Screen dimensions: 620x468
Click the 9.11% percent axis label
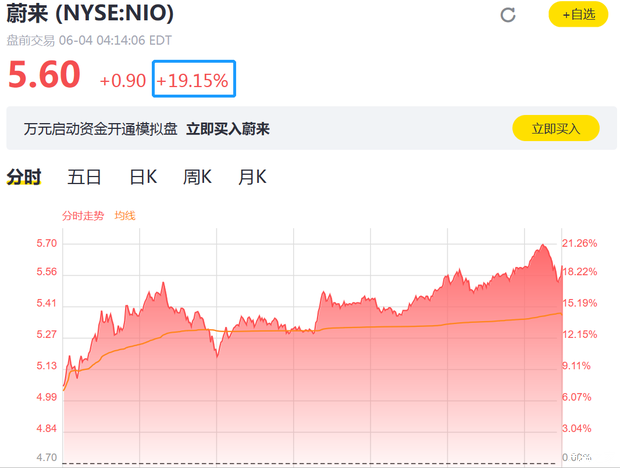tap(577, 366)
